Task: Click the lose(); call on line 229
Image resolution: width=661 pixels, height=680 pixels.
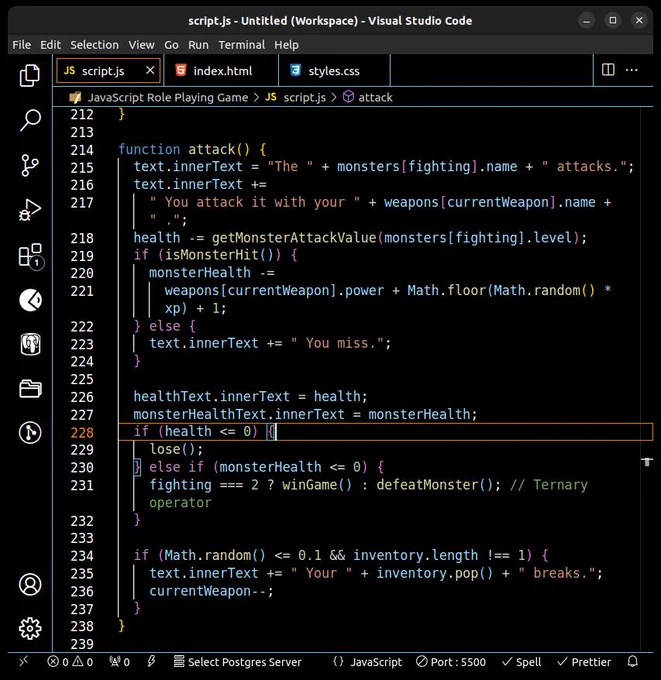Action: (x=176, y=449)
